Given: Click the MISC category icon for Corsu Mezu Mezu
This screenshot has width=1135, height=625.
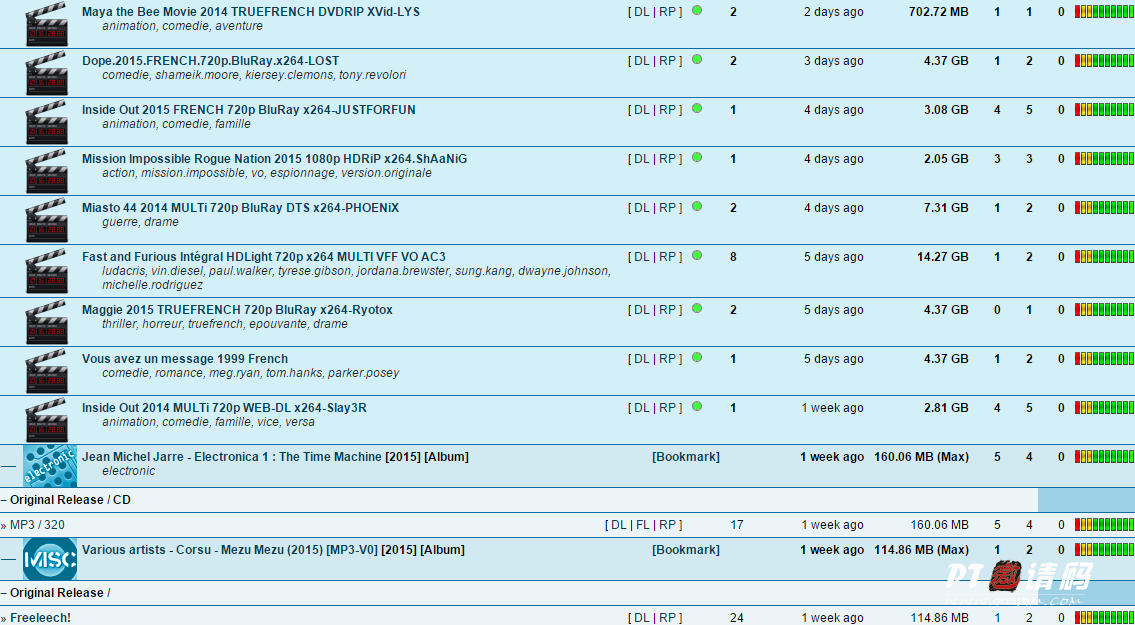Looking at the screenshot, I should [x=50, y=558].
